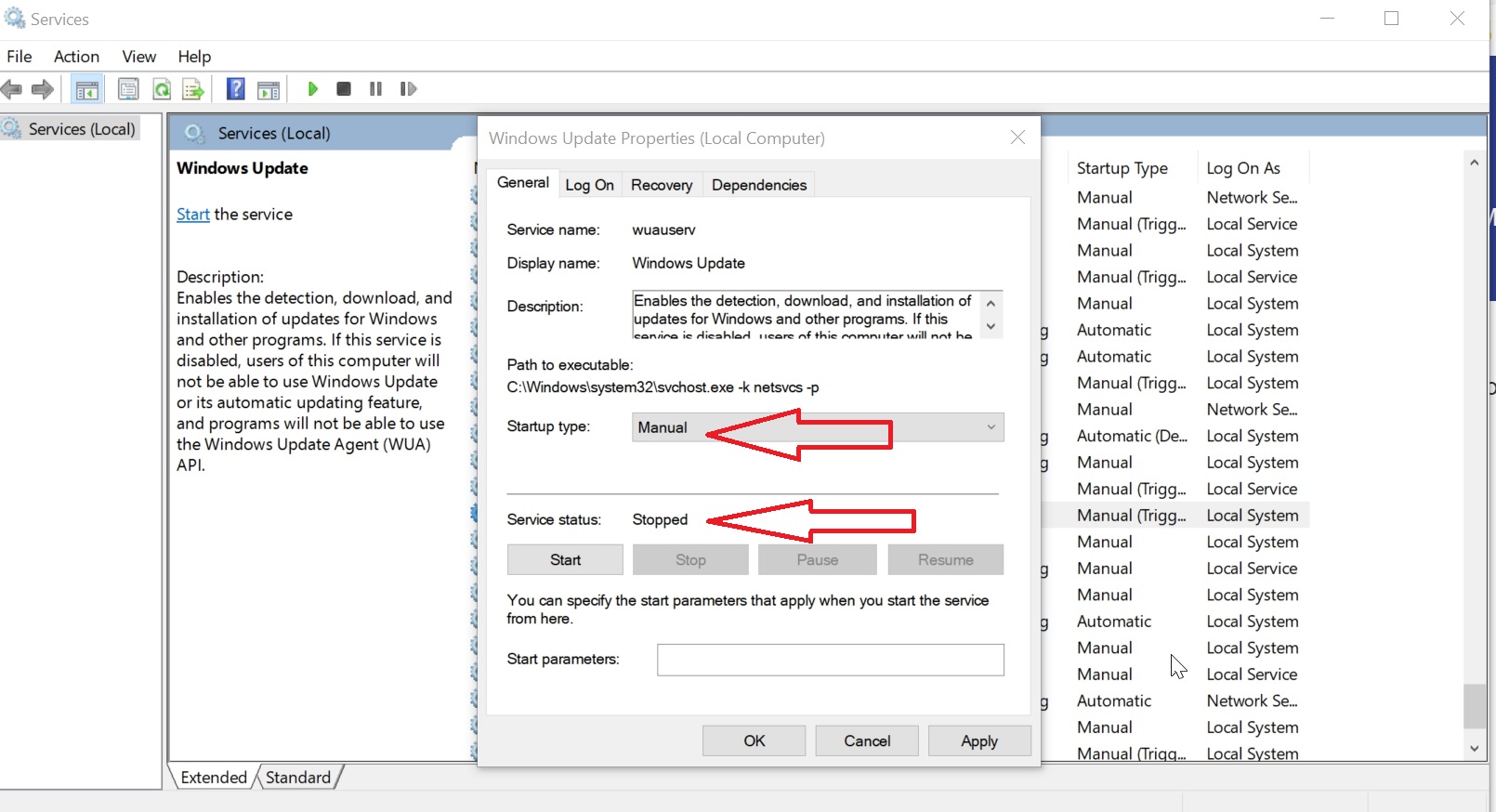Click the executable path text

pos(663,387)
